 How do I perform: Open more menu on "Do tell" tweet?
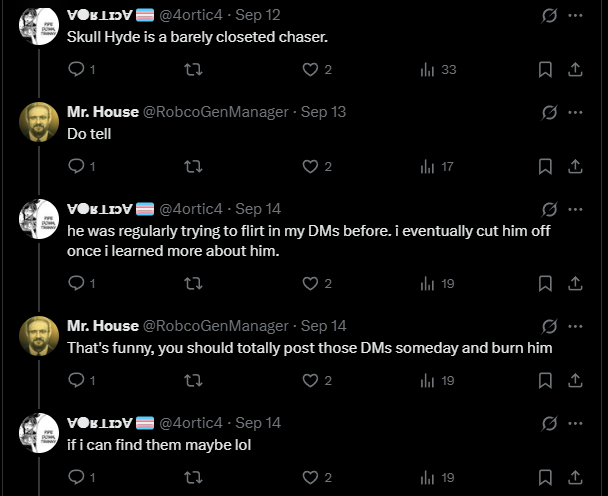pos(576,112)
